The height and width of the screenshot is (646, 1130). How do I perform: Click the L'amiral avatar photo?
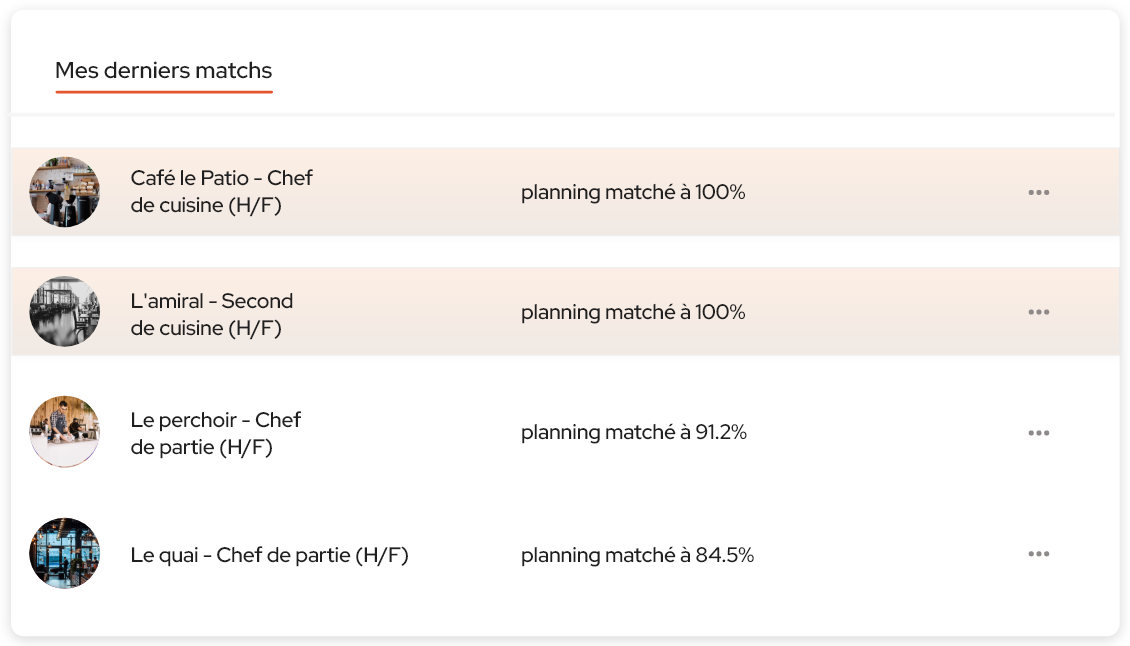(64, 311)
